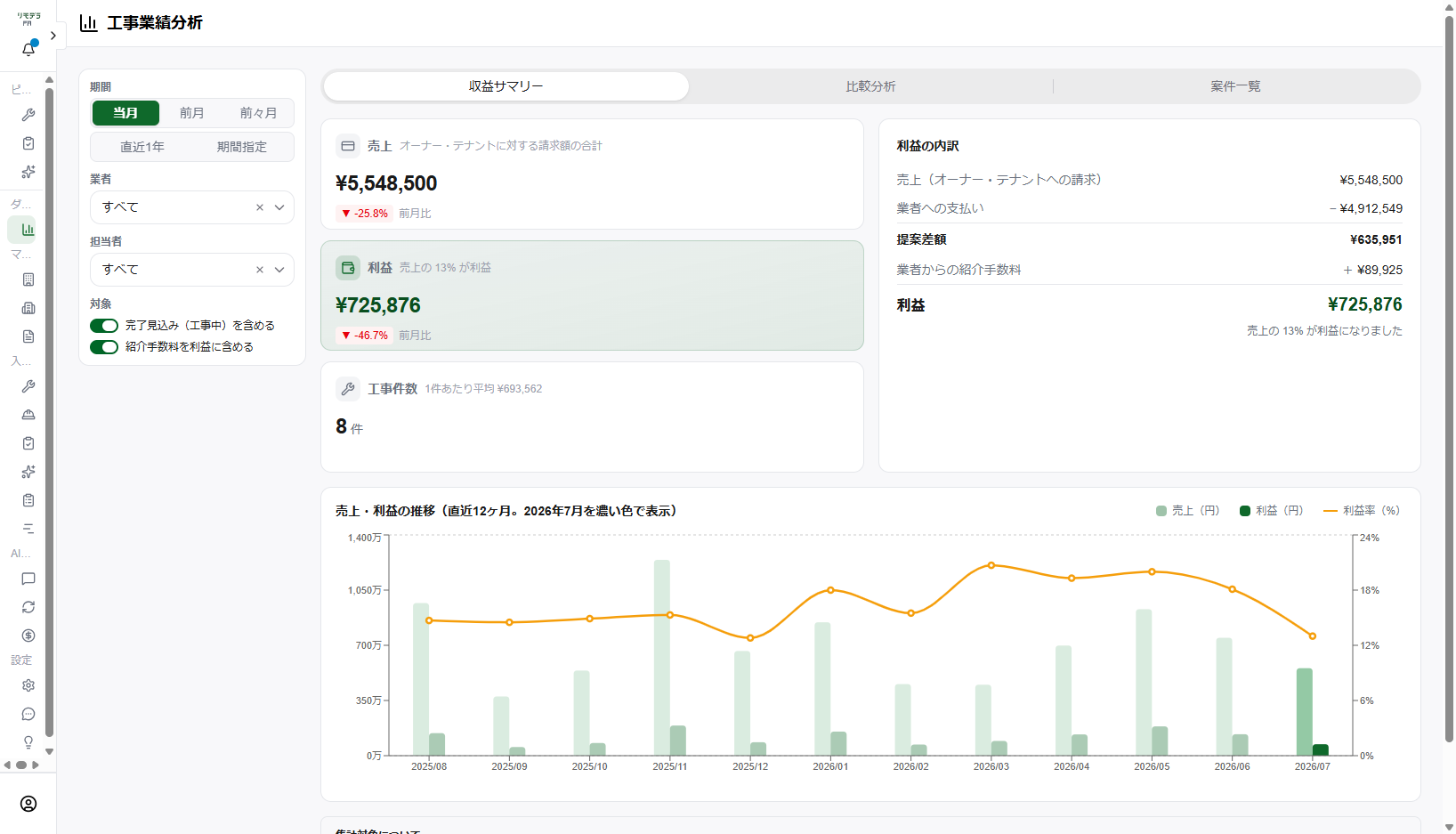Image resolution: width=1456 pixels, height=834 pixels.
Task: Switch to the 比較分析 tab
Action: 870,86
